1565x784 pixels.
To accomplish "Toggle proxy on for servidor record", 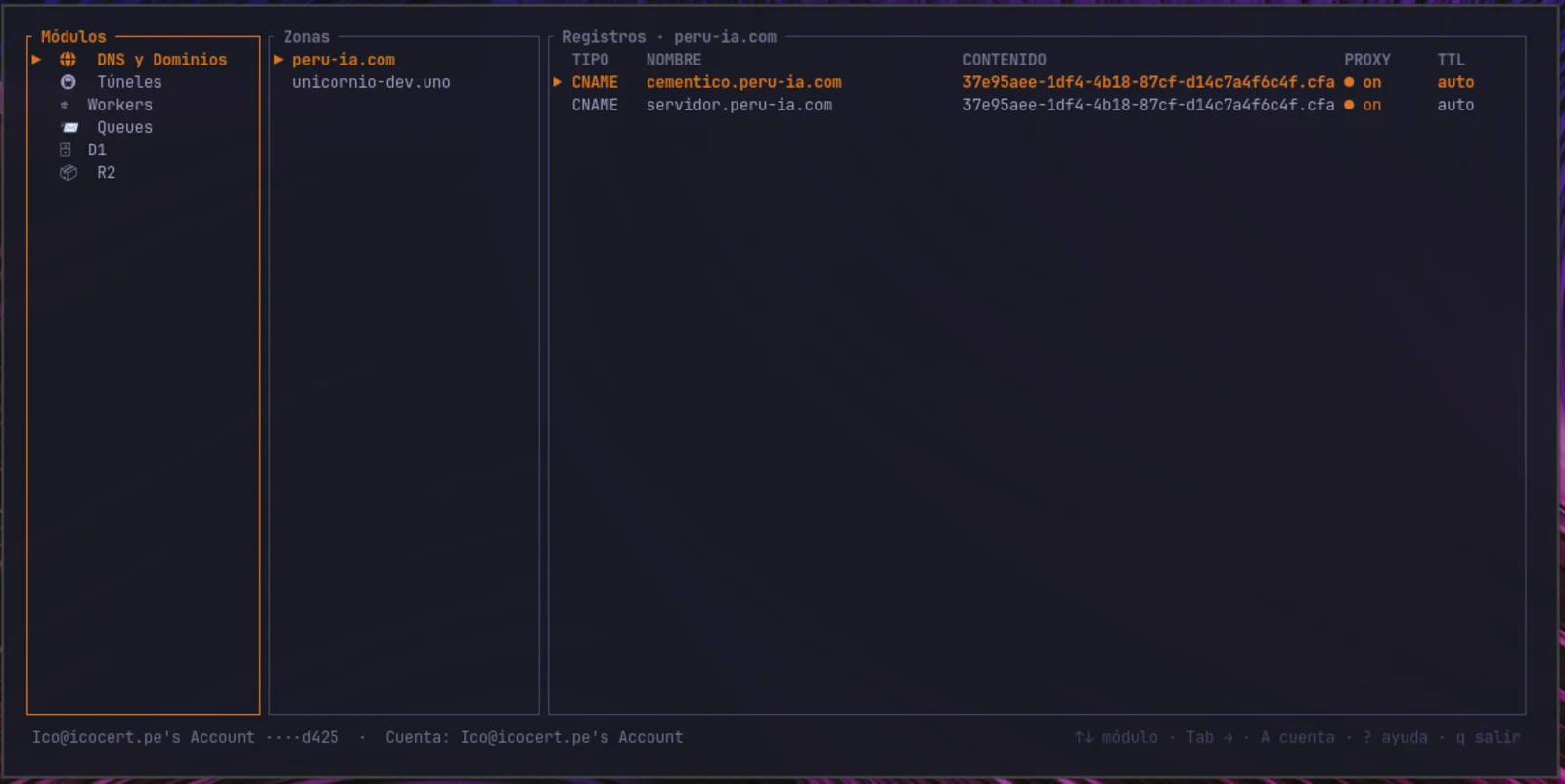I will pos(1363,105).
